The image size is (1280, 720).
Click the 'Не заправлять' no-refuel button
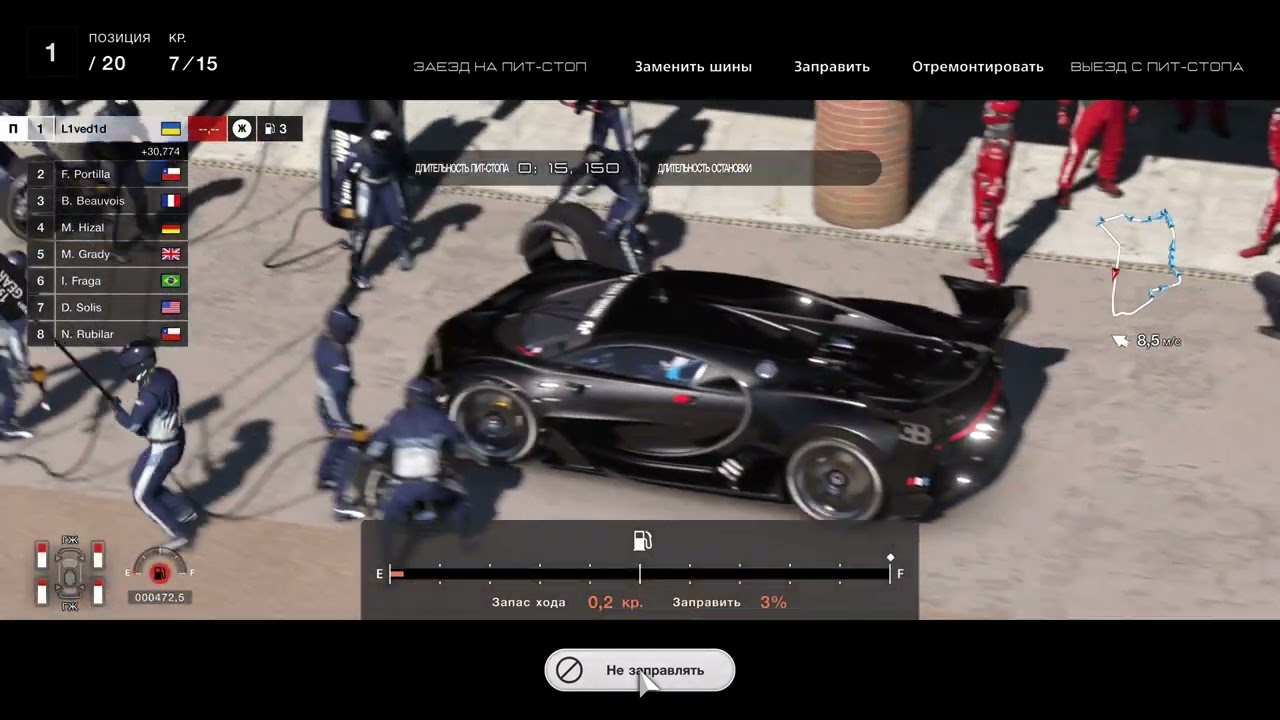(x=640, y=670)
